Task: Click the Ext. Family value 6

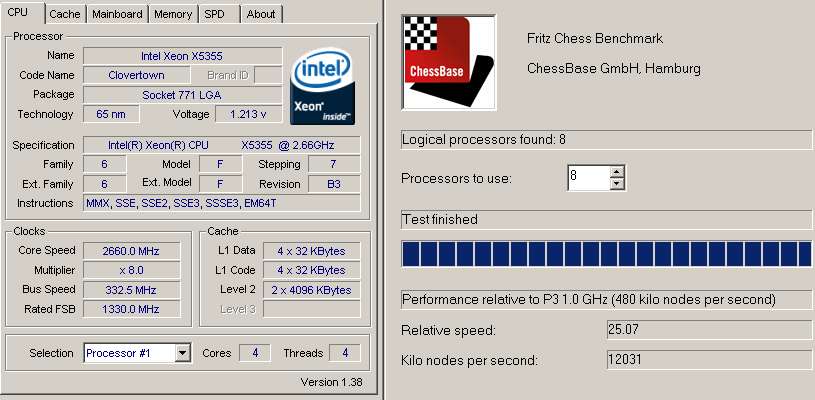Action: 104,184
